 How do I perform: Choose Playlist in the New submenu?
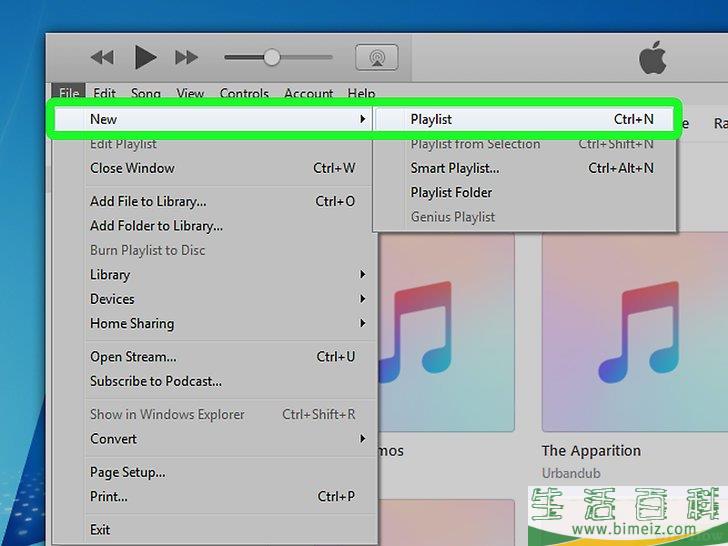point(524,119)
